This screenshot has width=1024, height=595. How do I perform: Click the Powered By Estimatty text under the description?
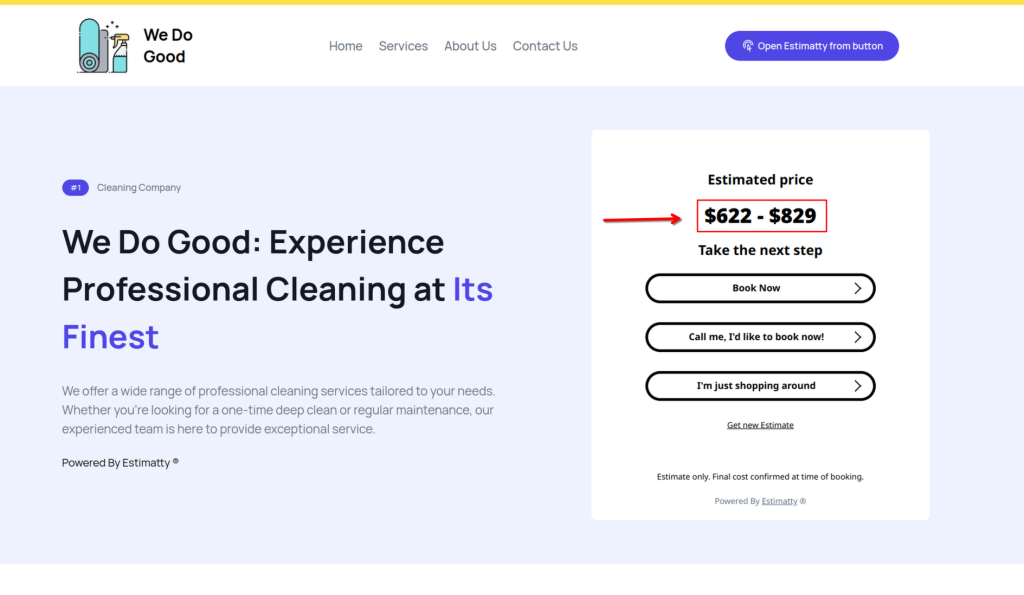116,462
